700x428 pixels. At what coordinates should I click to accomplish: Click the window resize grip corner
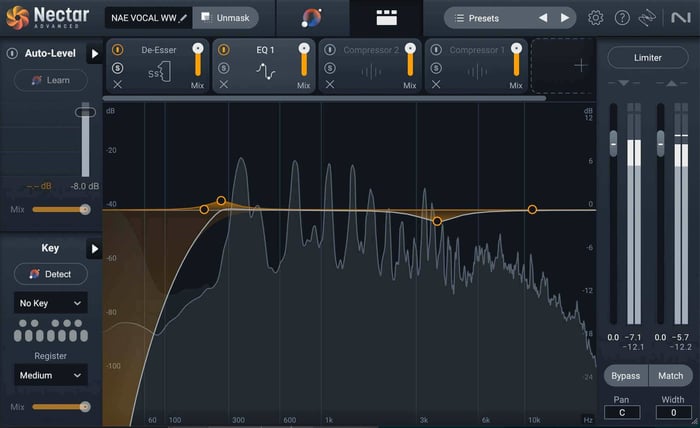695,422
